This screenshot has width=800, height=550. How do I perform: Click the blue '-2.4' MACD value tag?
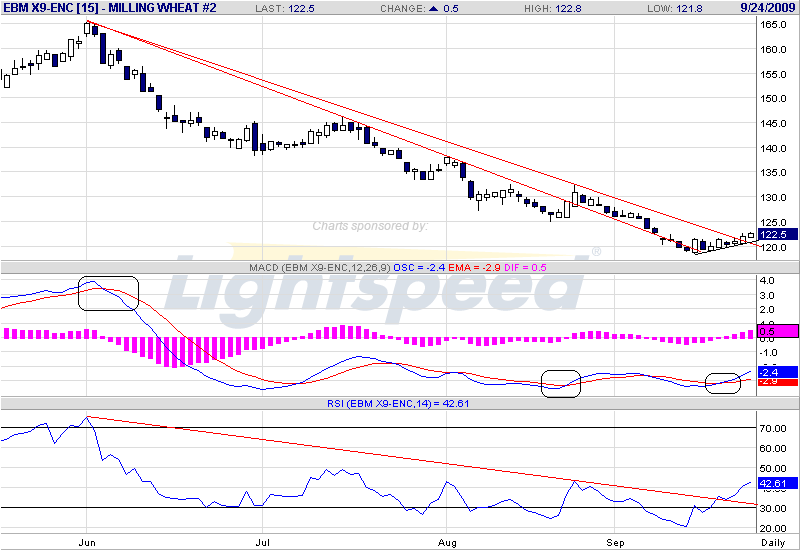(x=778, y=372)
